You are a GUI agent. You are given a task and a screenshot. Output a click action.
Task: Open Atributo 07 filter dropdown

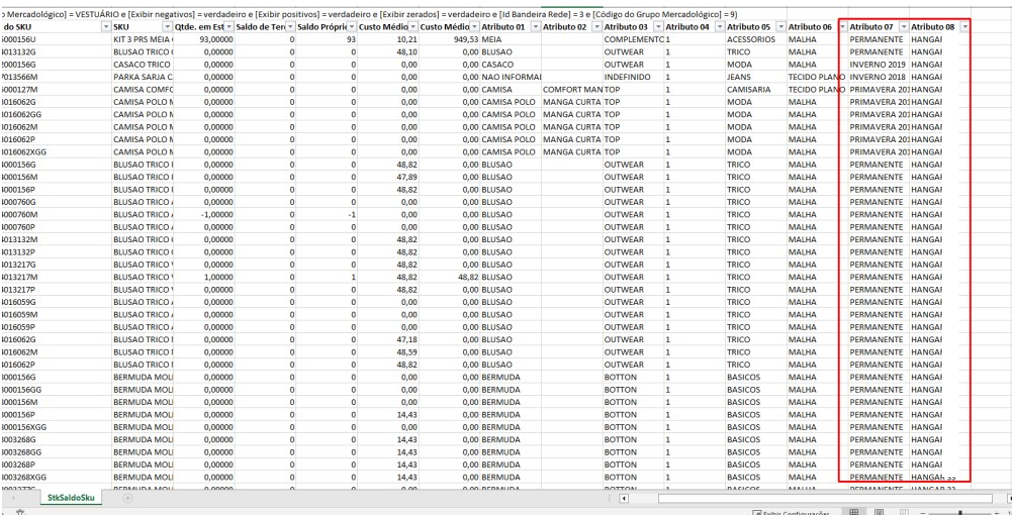coord(904,27)
